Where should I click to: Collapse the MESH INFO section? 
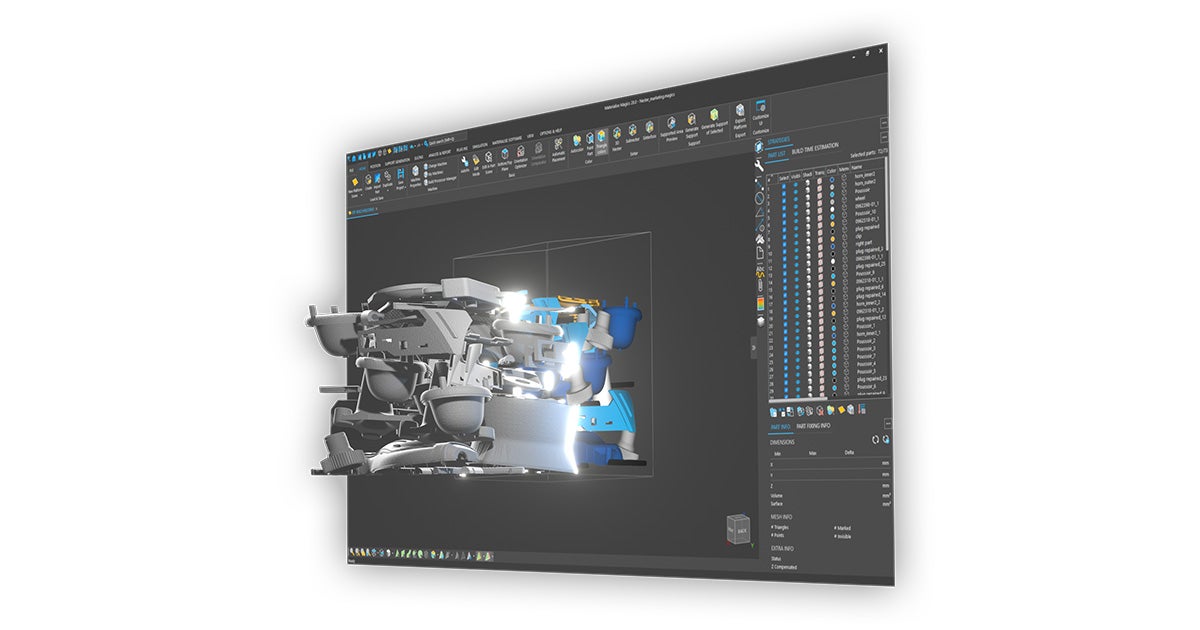tap(780, 517)
